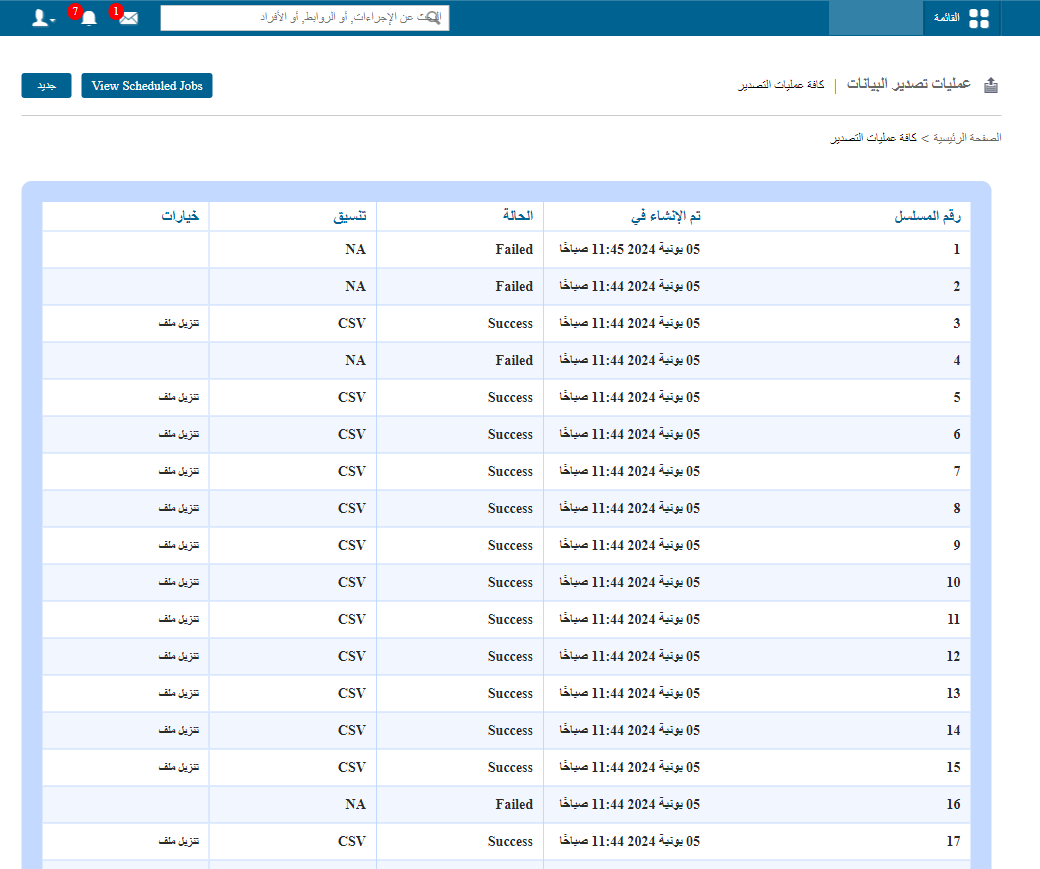The image size is (1040, 869).
Task: Click the NA format in row 16
Action: point(356,804)
